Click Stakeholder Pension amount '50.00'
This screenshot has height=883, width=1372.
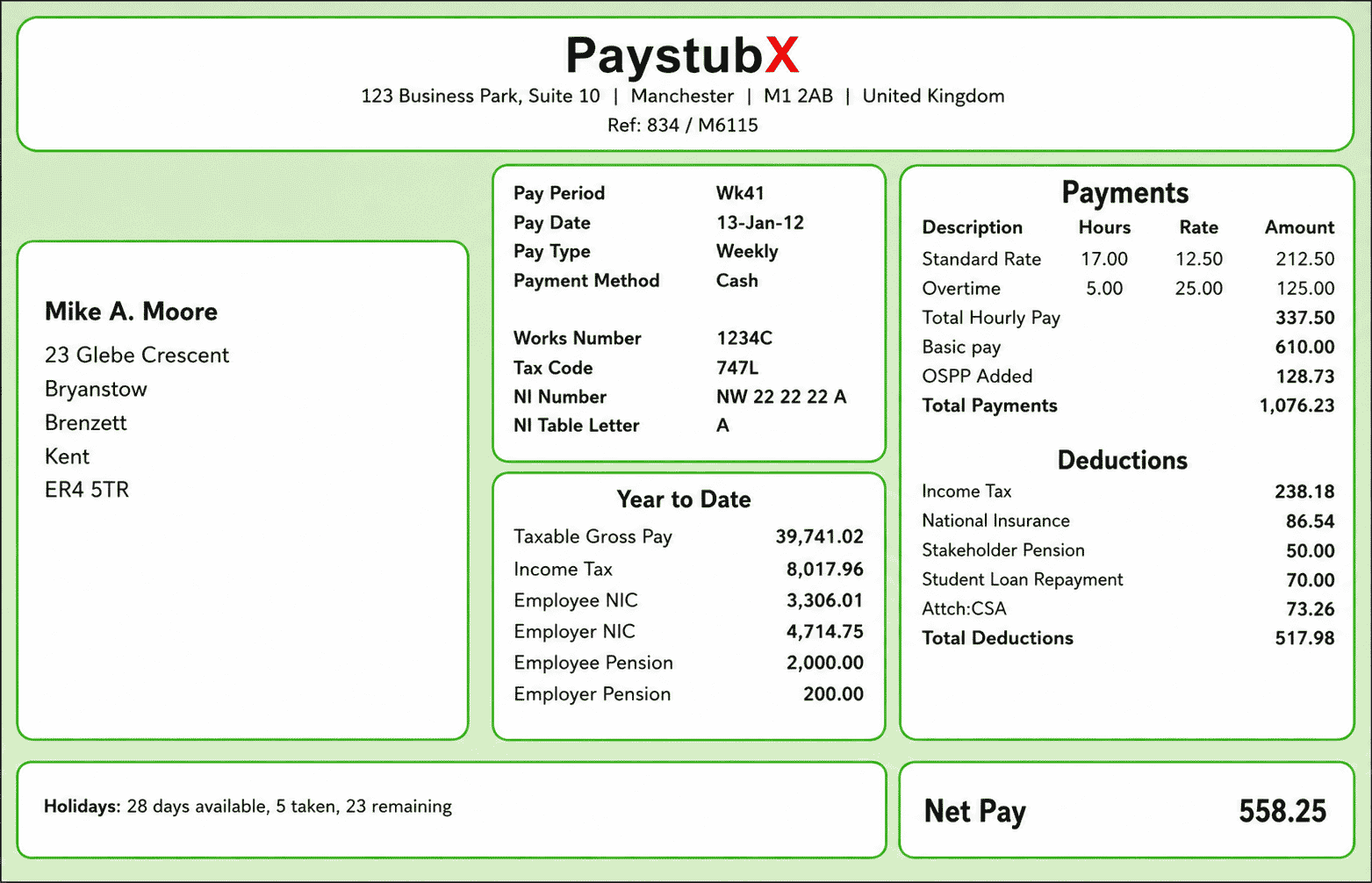pyautogui.click(x=1310, y=551)
